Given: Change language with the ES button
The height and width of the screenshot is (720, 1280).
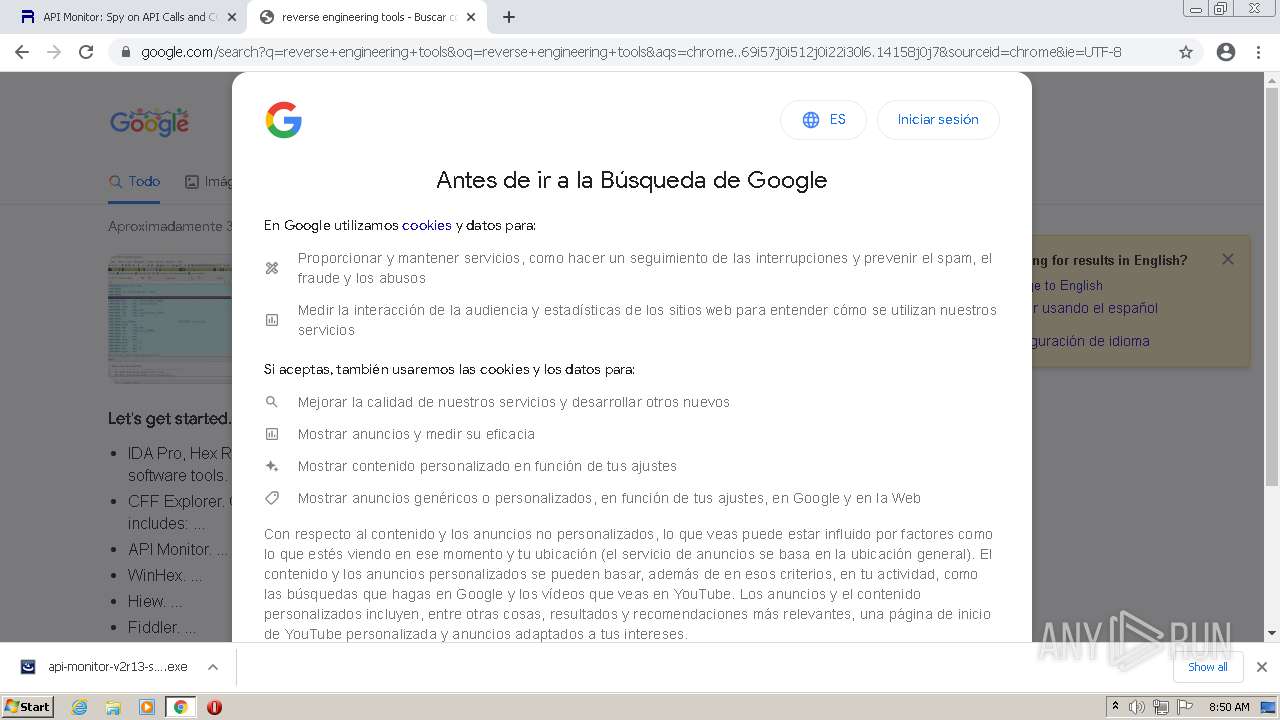Looking at the screenshot, I should point(823,120).
